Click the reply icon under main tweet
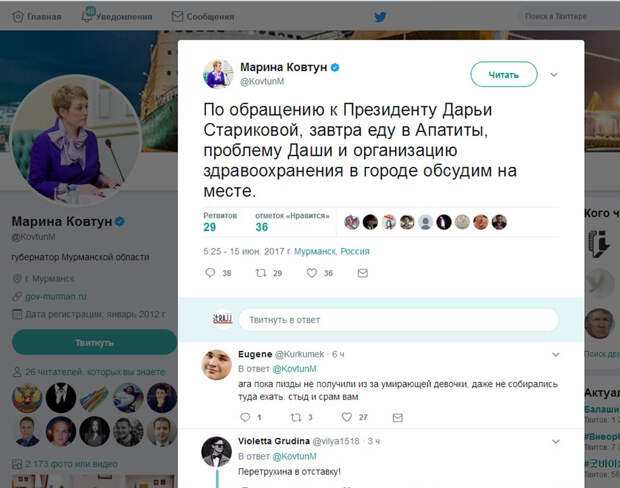Viewport: 620px width, 488px height. [x=210, y=273]
